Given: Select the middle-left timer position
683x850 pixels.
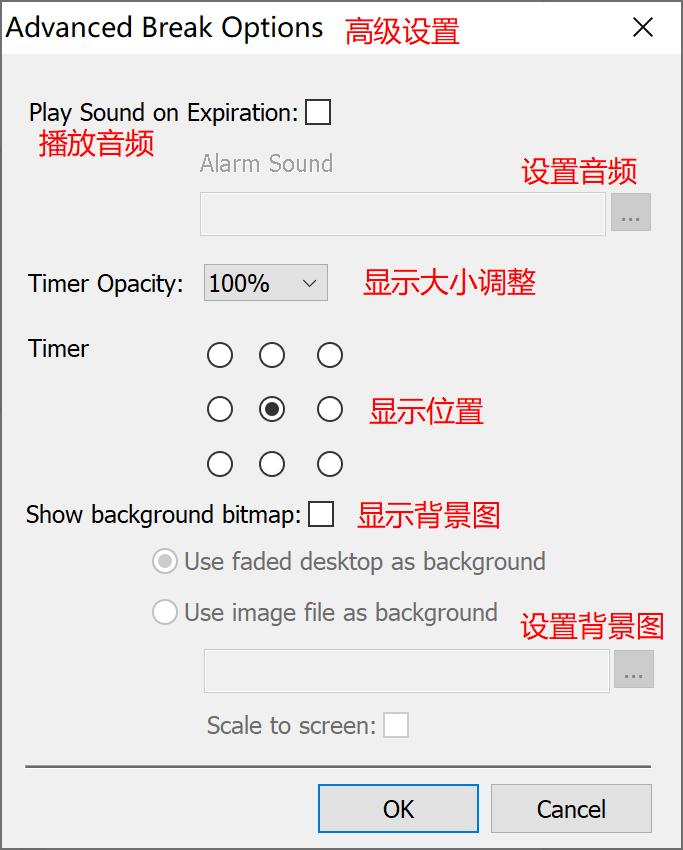Looking at the screenshot, I should pyautogui.click(x=219, y=409).
